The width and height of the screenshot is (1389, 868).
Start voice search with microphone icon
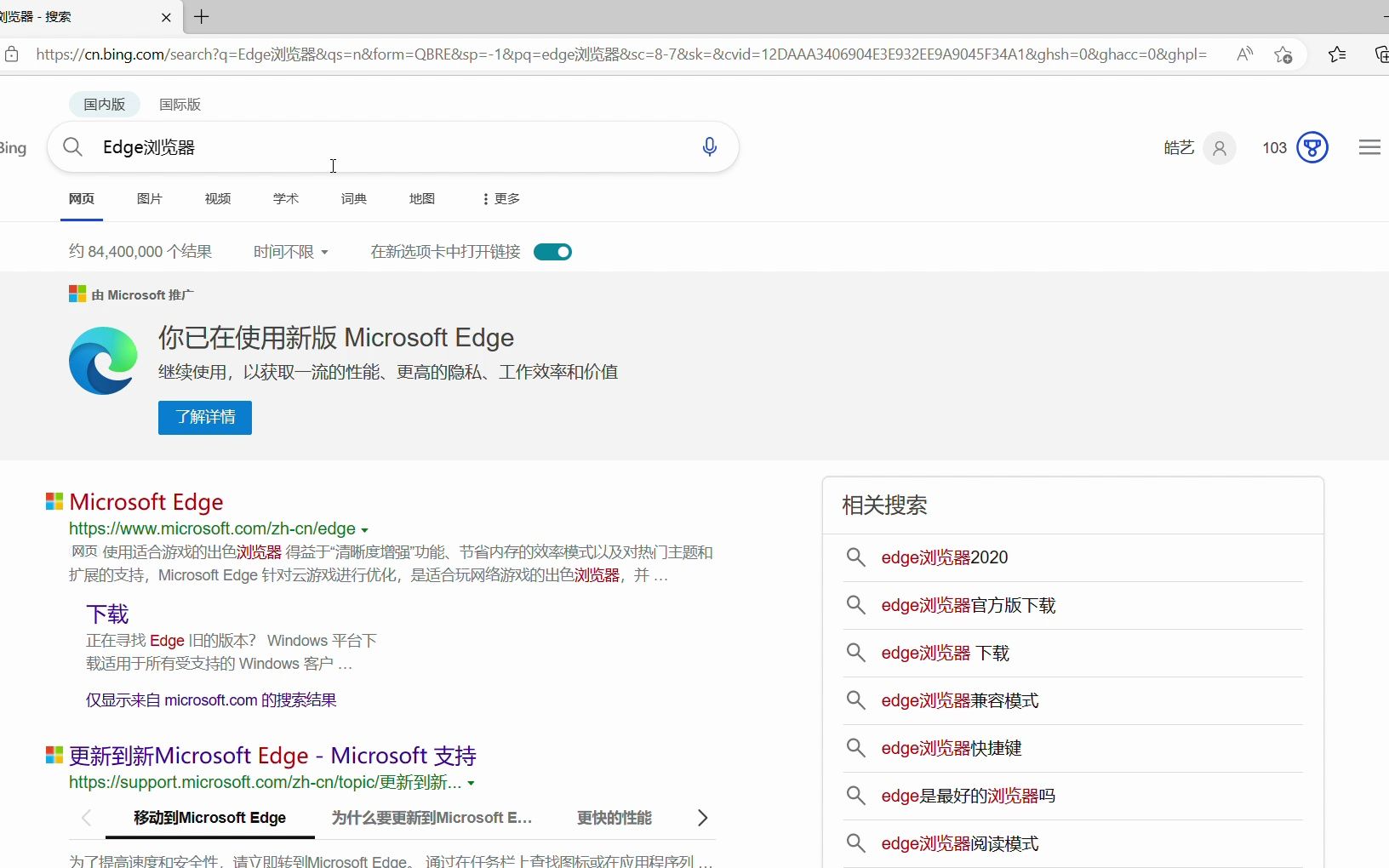(x=709, y=147)
